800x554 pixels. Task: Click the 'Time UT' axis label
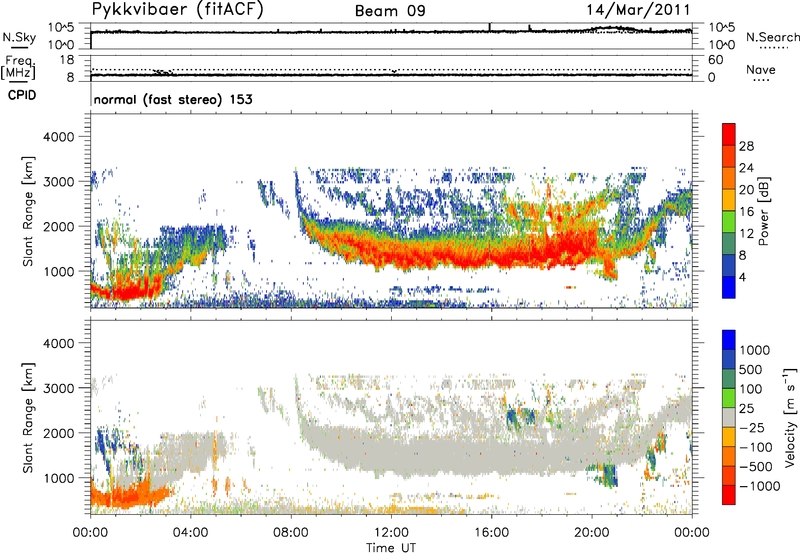click(x=391, y=548)
